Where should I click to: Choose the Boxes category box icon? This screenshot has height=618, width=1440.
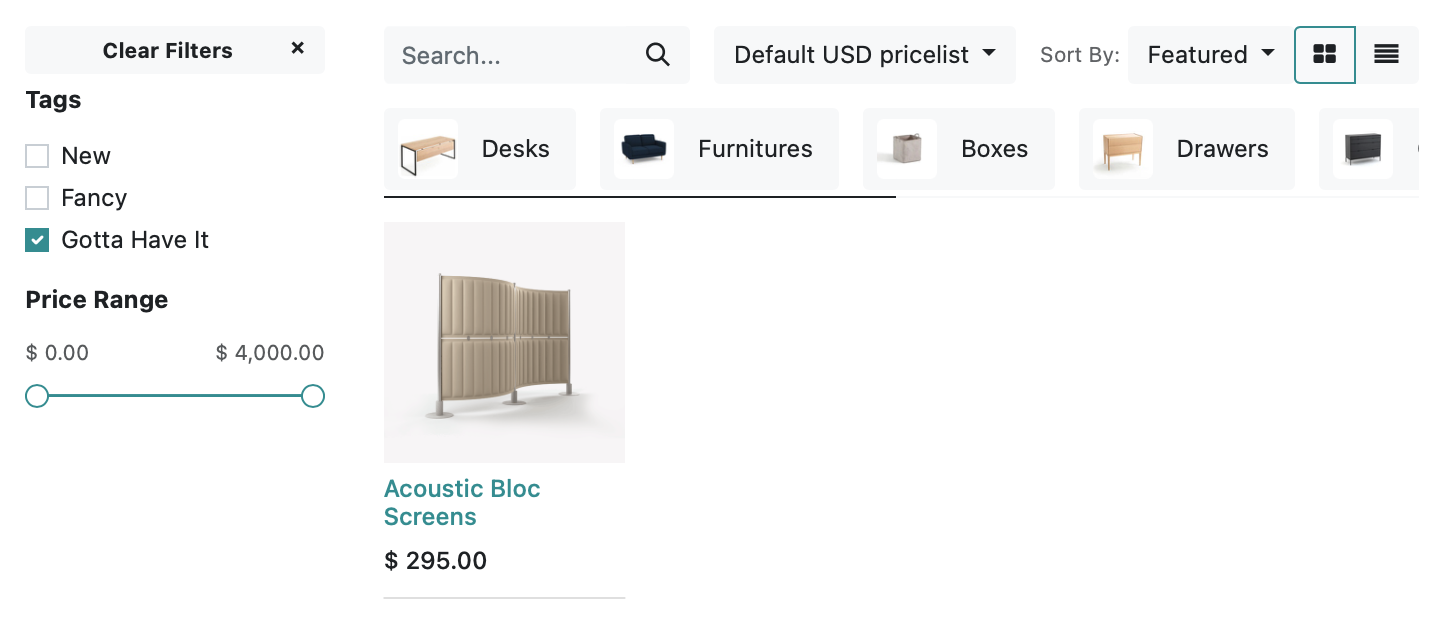pos(907,149)
